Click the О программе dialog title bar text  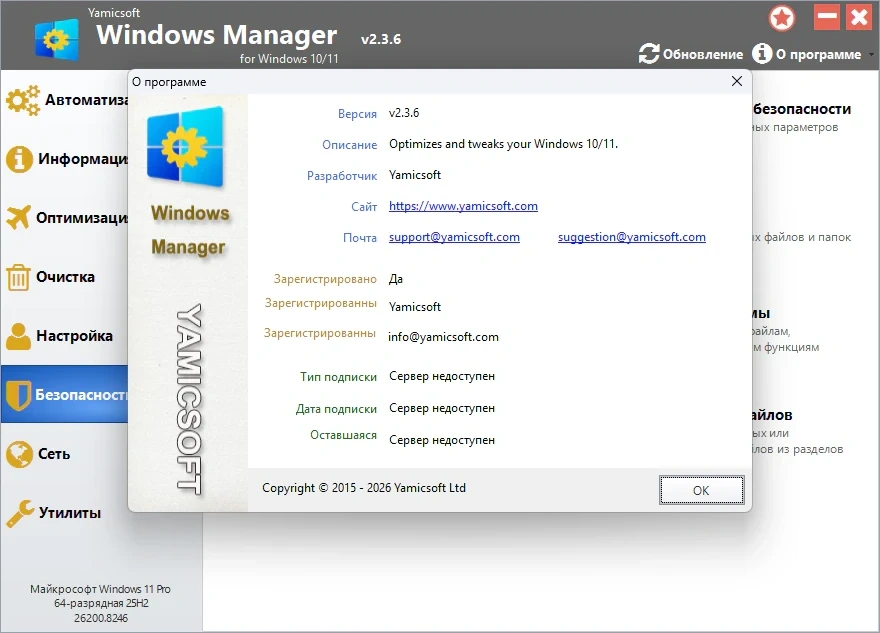pyautogui.click(x=169, y=82)
